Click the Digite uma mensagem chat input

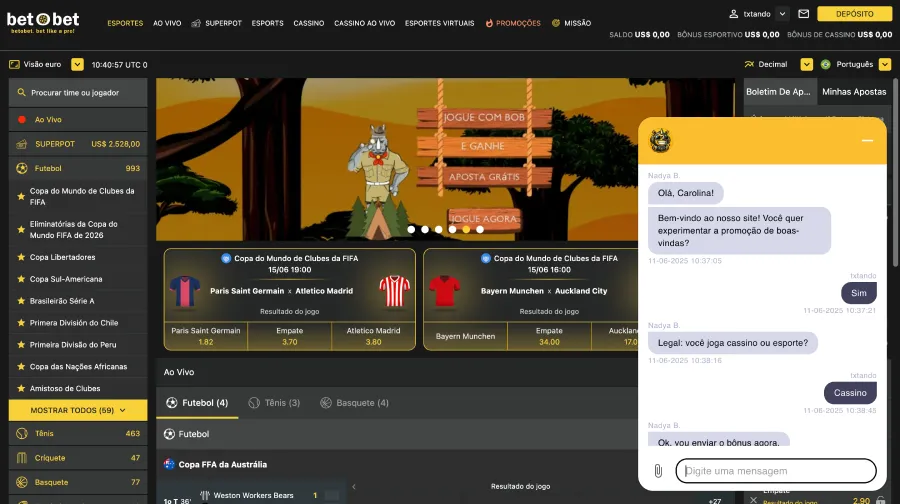point(776,471)
